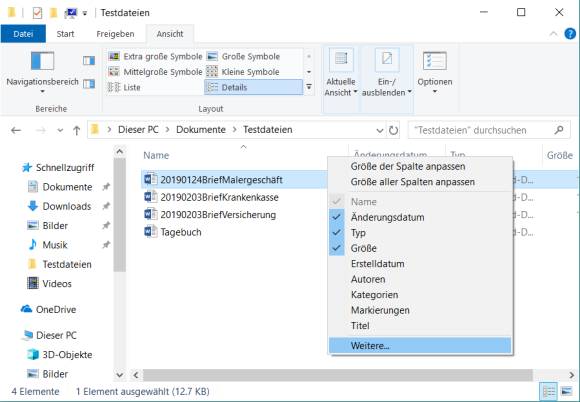Switch to Kleine Symbole layout
The width and height of the screenshot is (580, 402).
tap(243, 72)
